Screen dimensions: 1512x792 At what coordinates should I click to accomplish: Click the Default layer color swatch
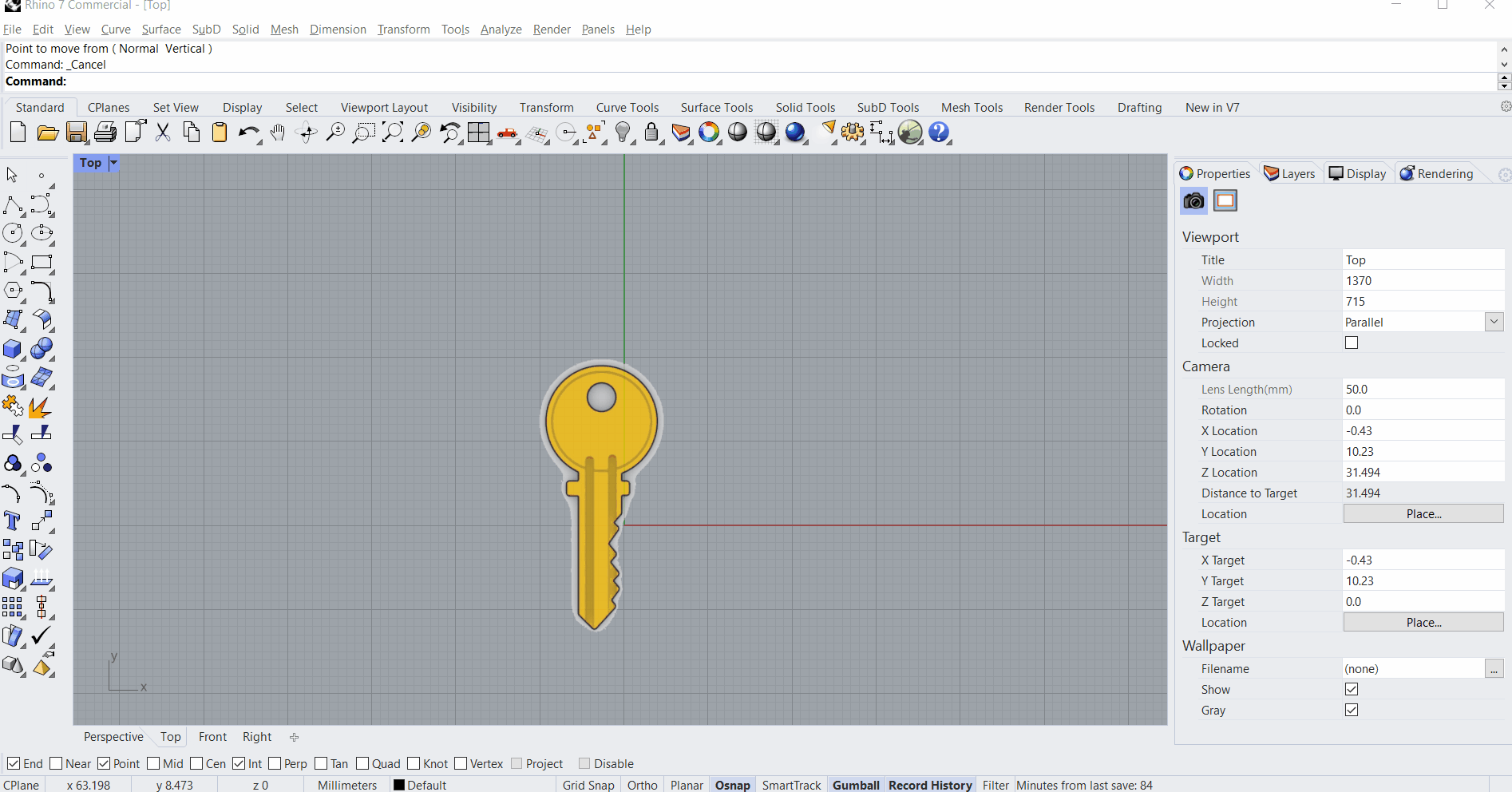[x=399, y=786]
